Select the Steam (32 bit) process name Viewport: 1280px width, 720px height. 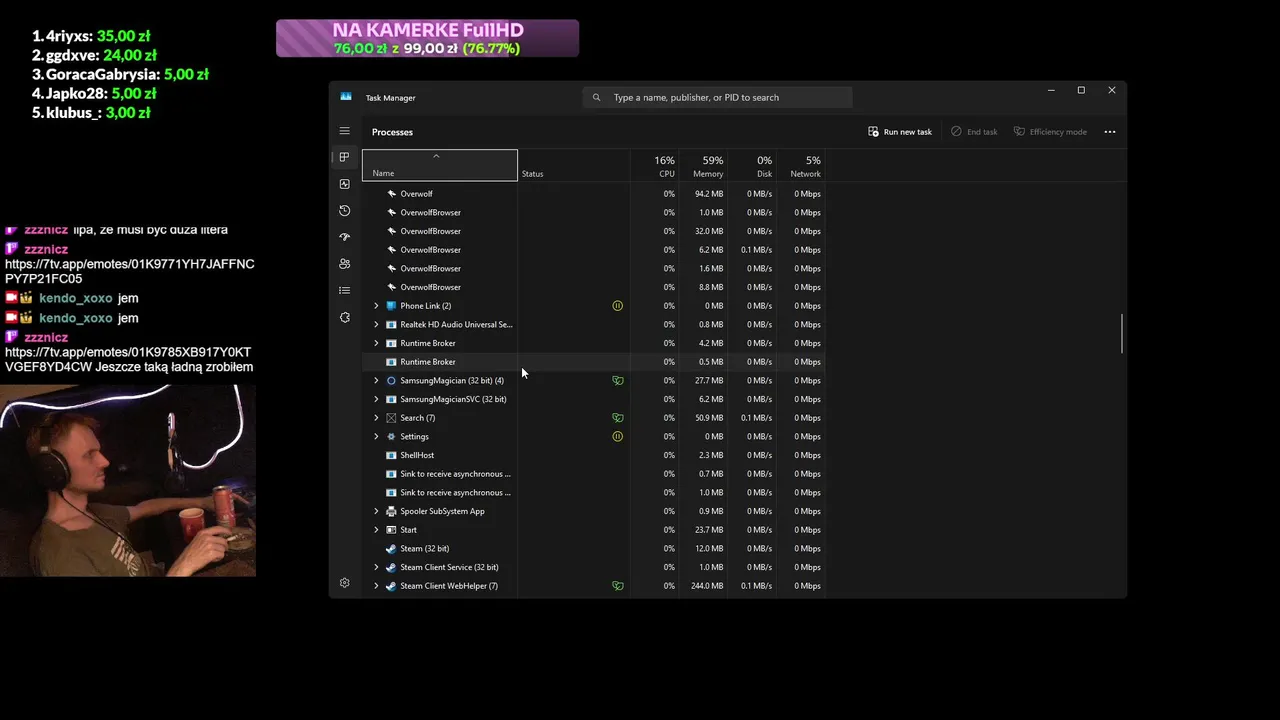pos(424,548)
